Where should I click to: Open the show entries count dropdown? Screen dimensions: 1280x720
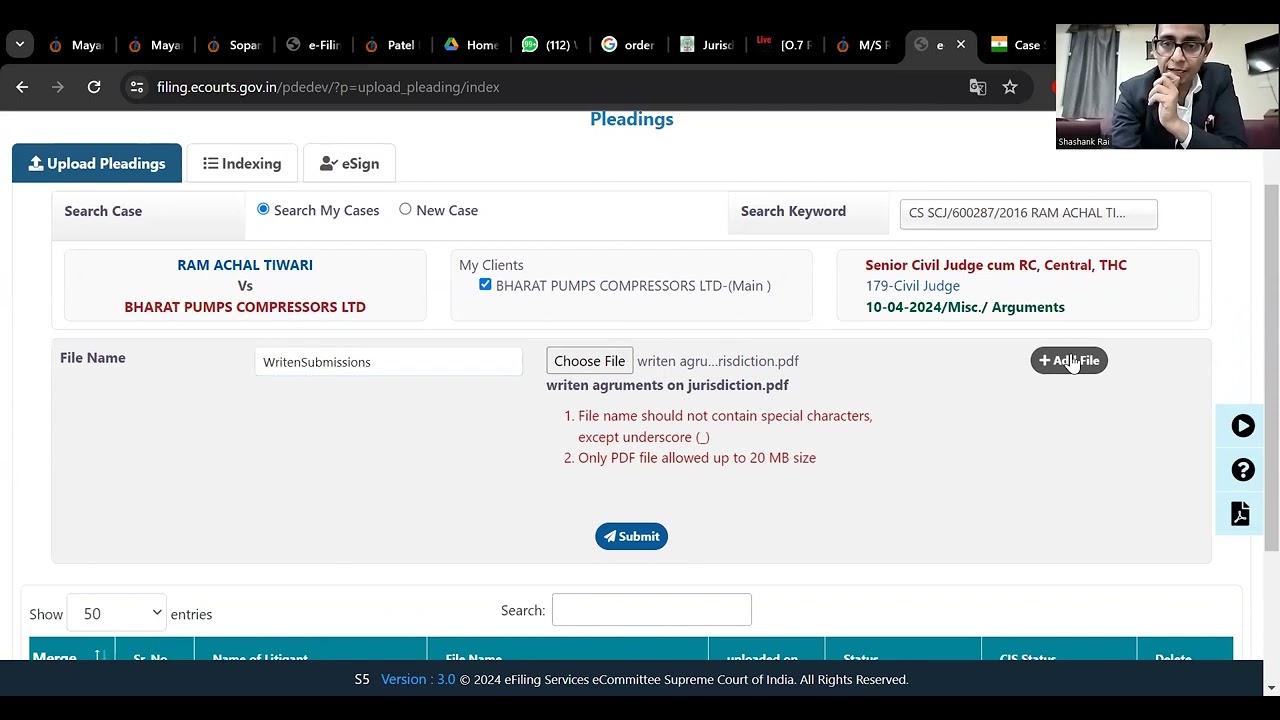click(x=117, y=613)
